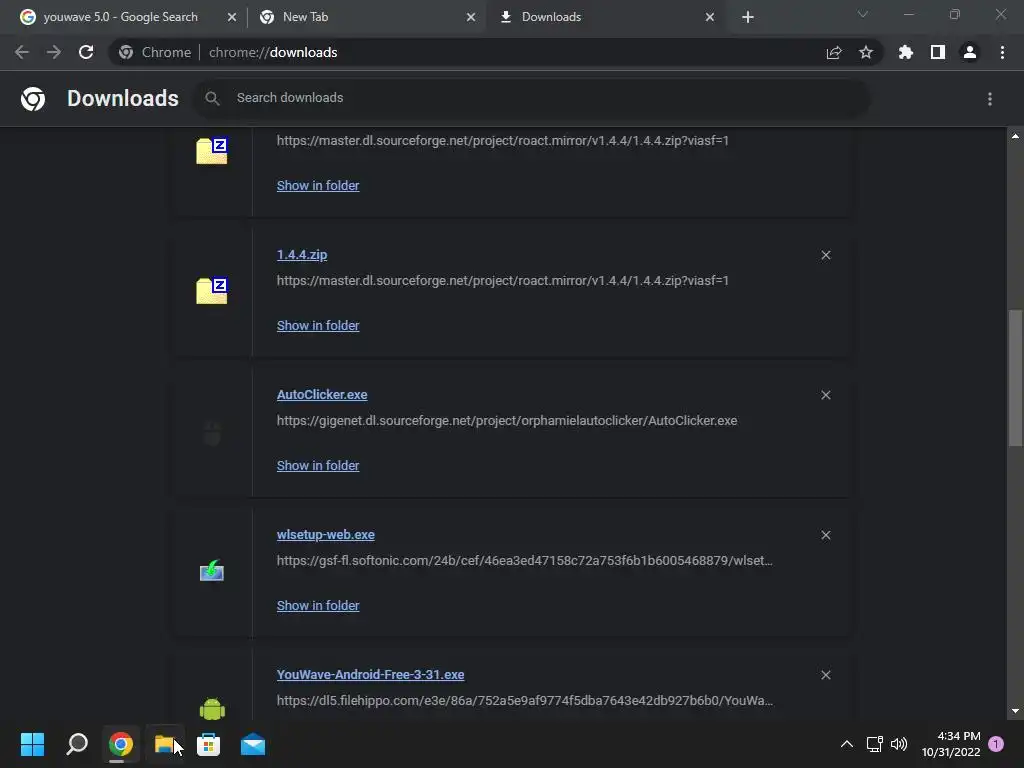Open the AutoClicker.exe file link

322,394
